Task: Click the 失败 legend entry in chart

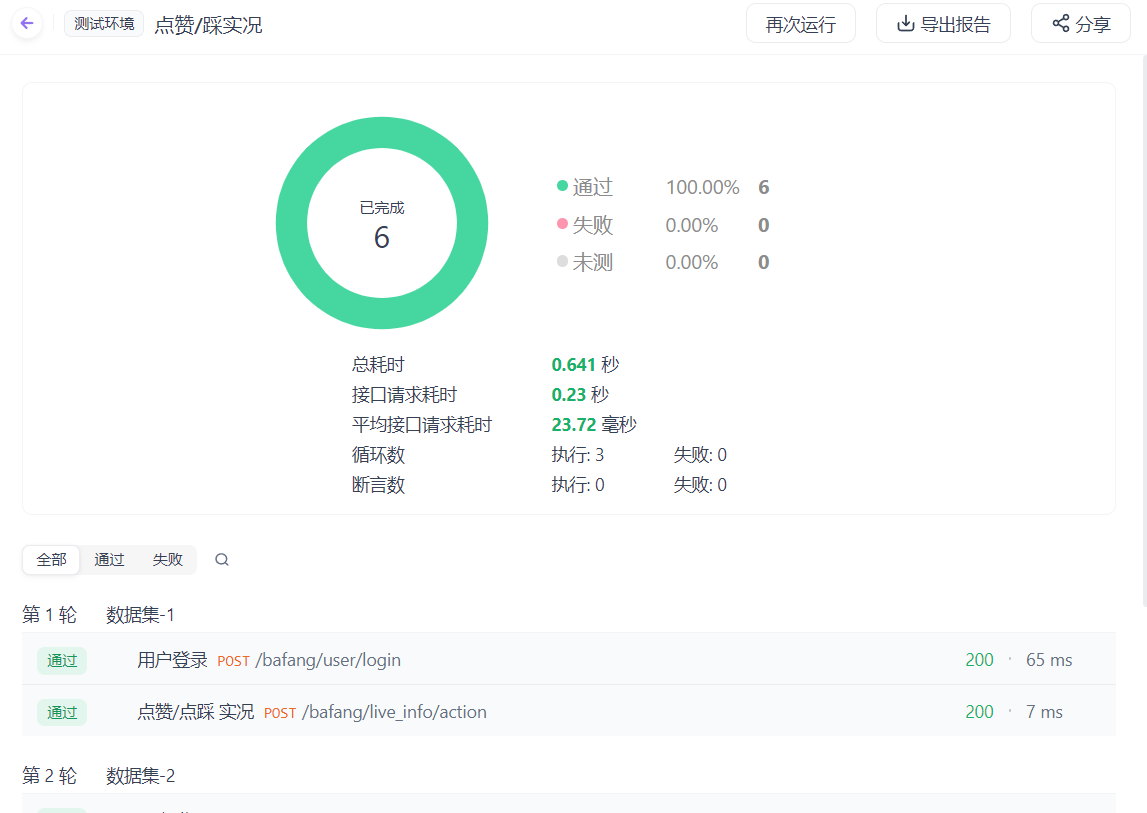Action: (x=585, y=225)
